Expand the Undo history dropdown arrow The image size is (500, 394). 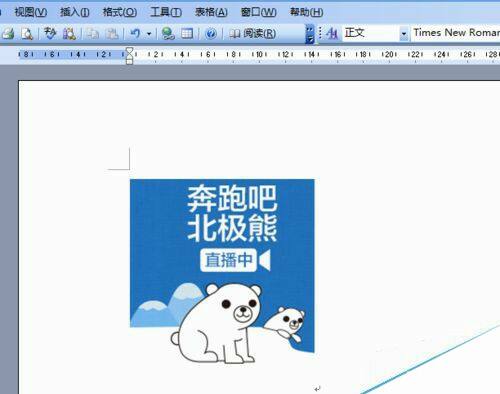[149, 34]
